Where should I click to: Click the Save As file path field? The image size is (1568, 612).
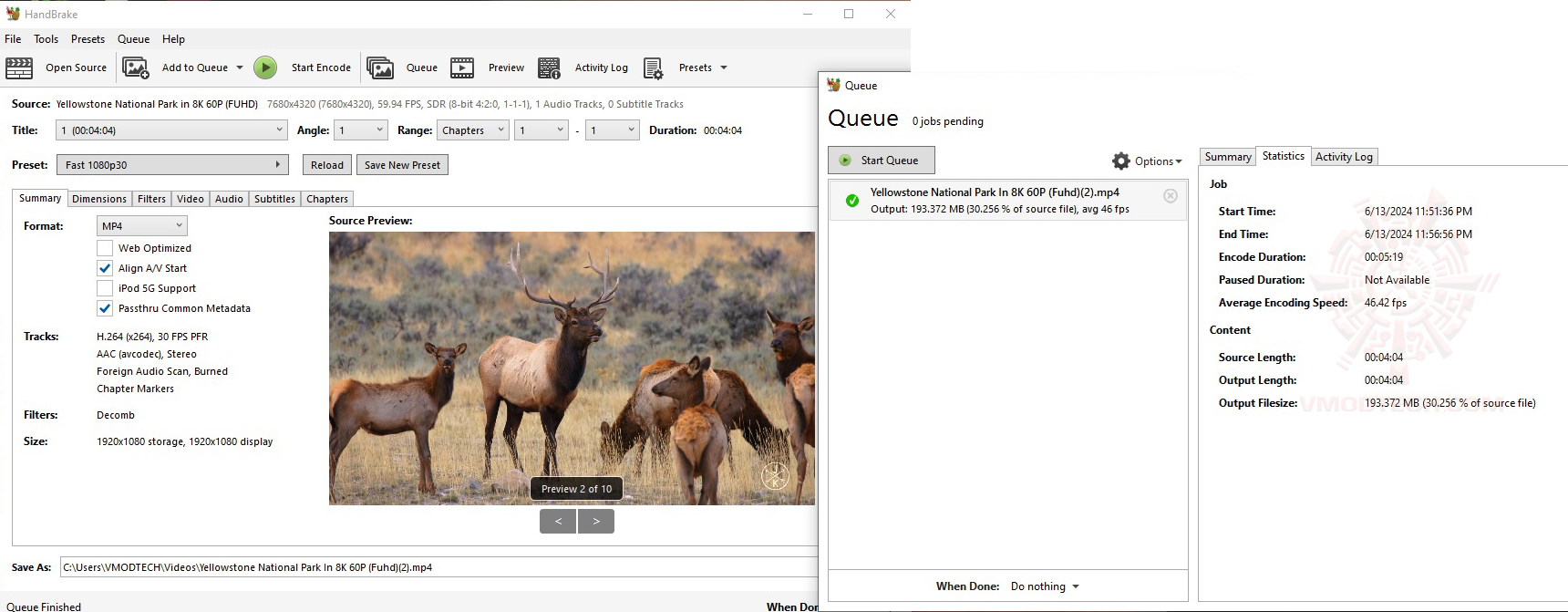tap(438, 567)
